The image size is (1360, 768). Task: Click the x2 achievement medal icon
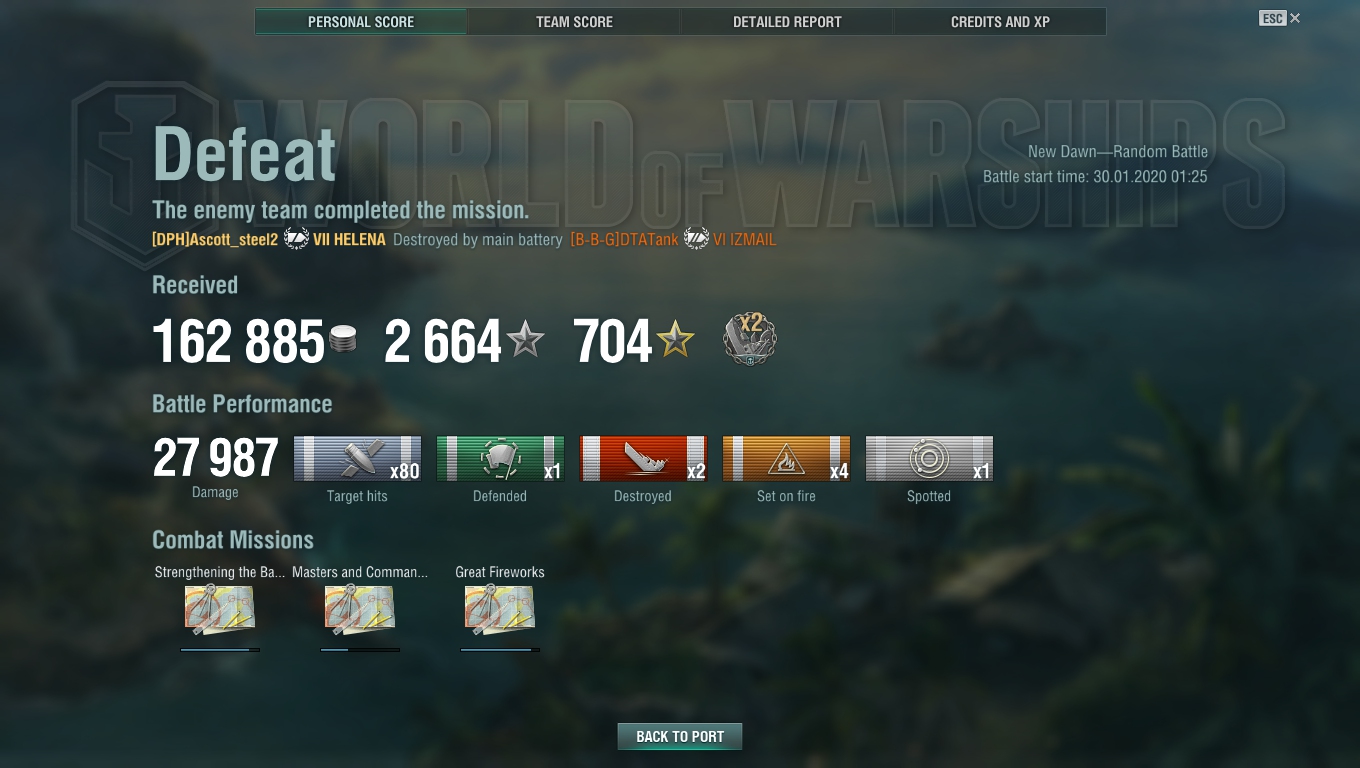[x=750, y=340]
